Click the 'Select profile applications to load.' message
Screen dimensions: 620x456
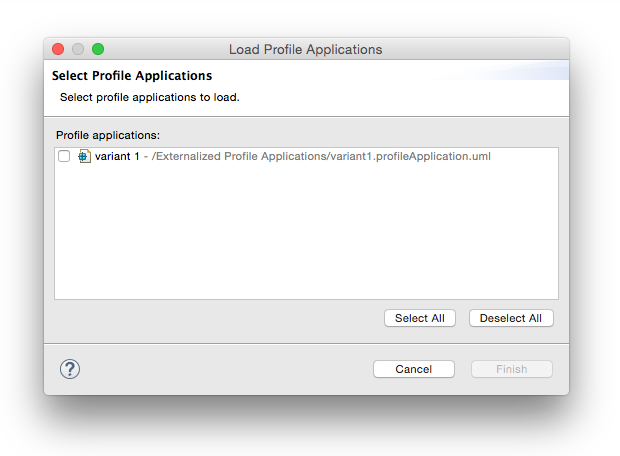150,97
